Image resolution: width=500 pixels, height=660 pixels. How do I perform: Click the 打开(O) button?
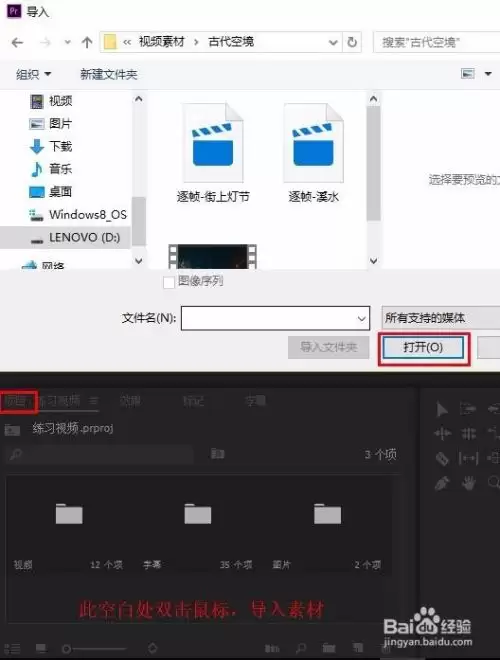423,348
